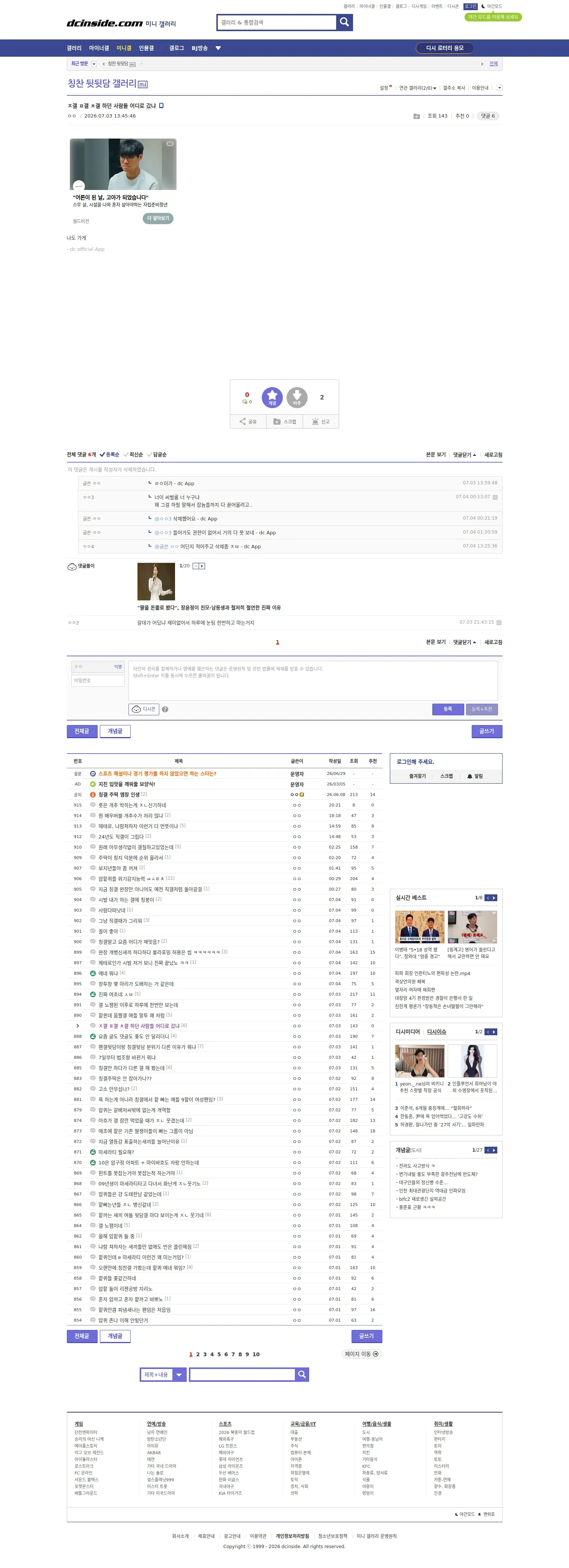Click the 비밀번호 password field
569x1568 pixels.
(98, 680)
